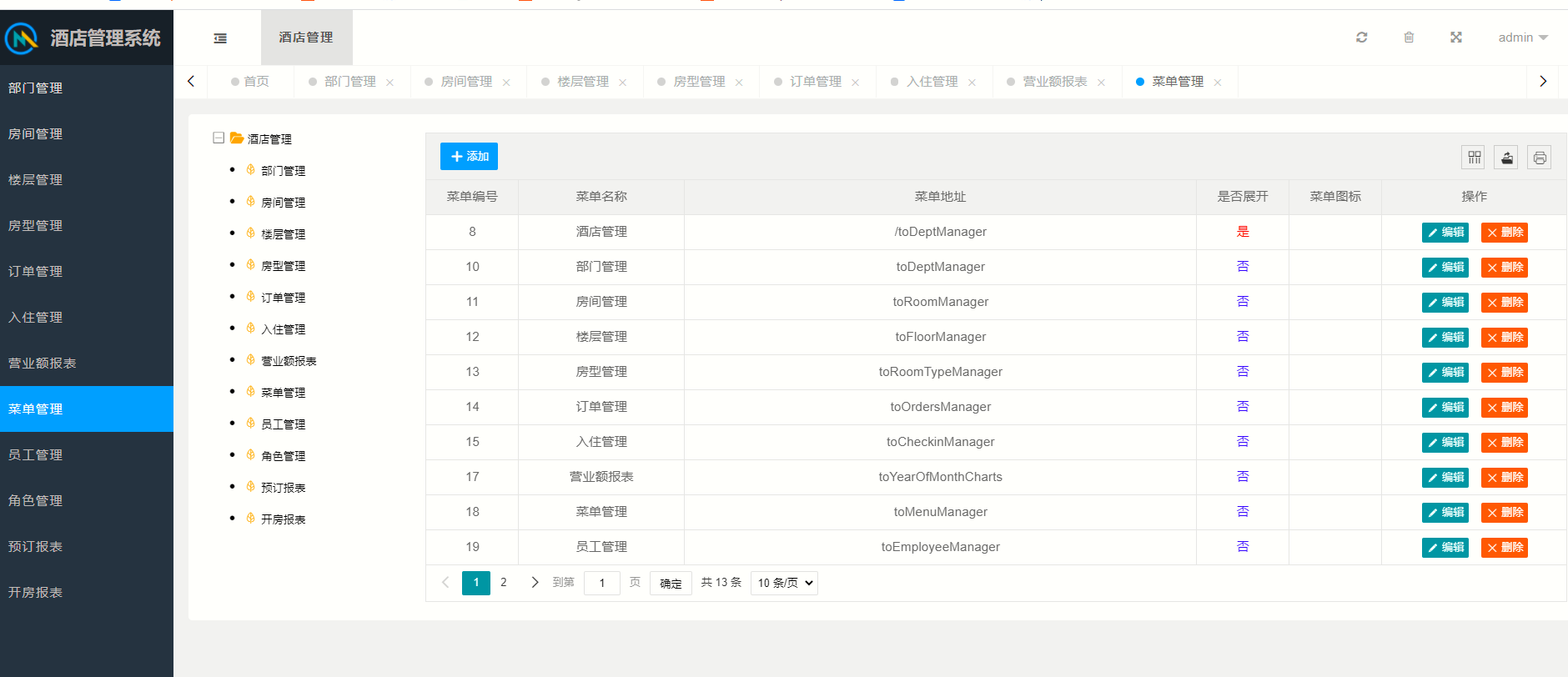Open 员工管理 in the sidebar

87,454
